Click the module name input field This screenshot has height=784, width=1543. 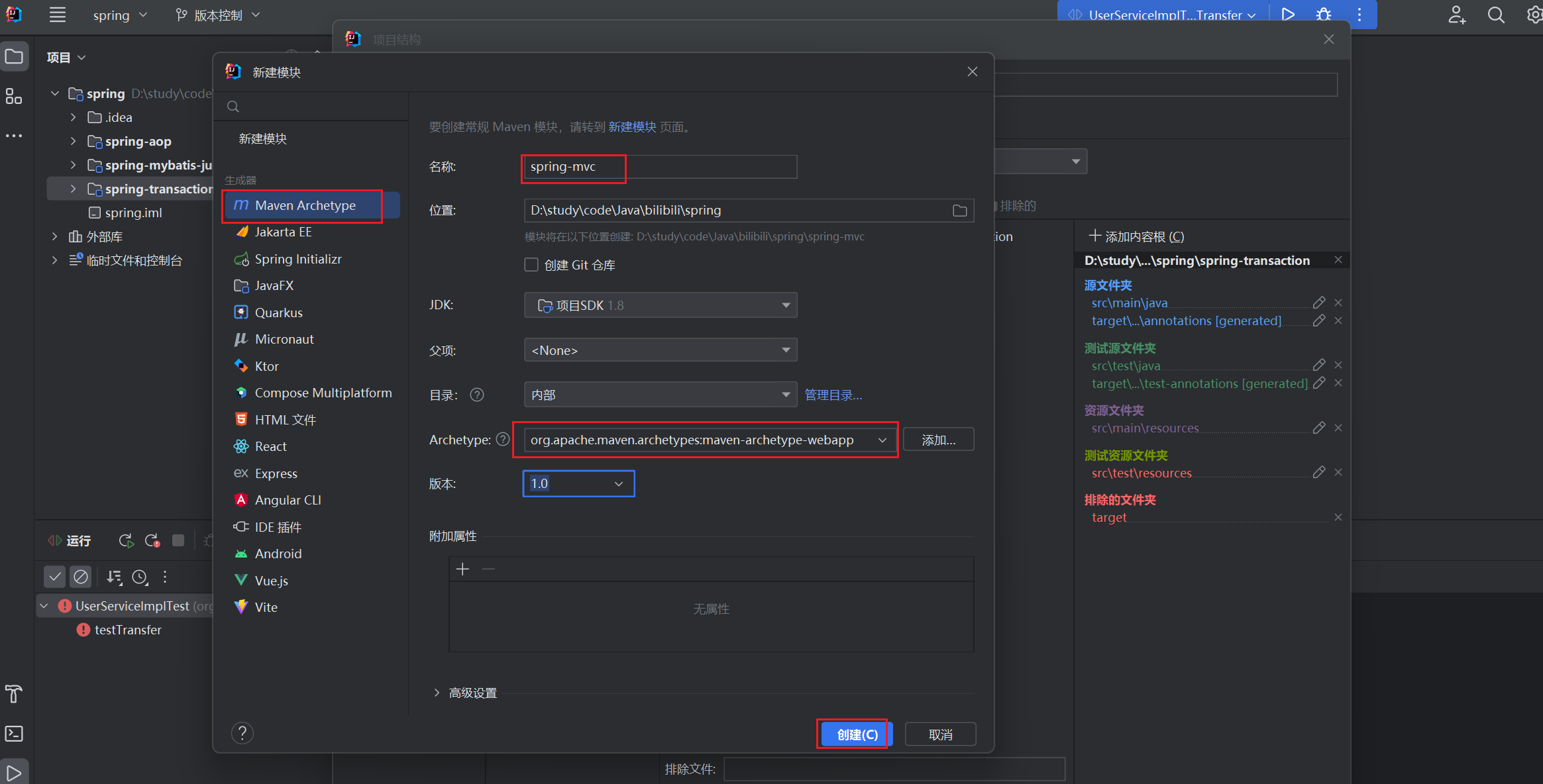click(x=661, y=167)
